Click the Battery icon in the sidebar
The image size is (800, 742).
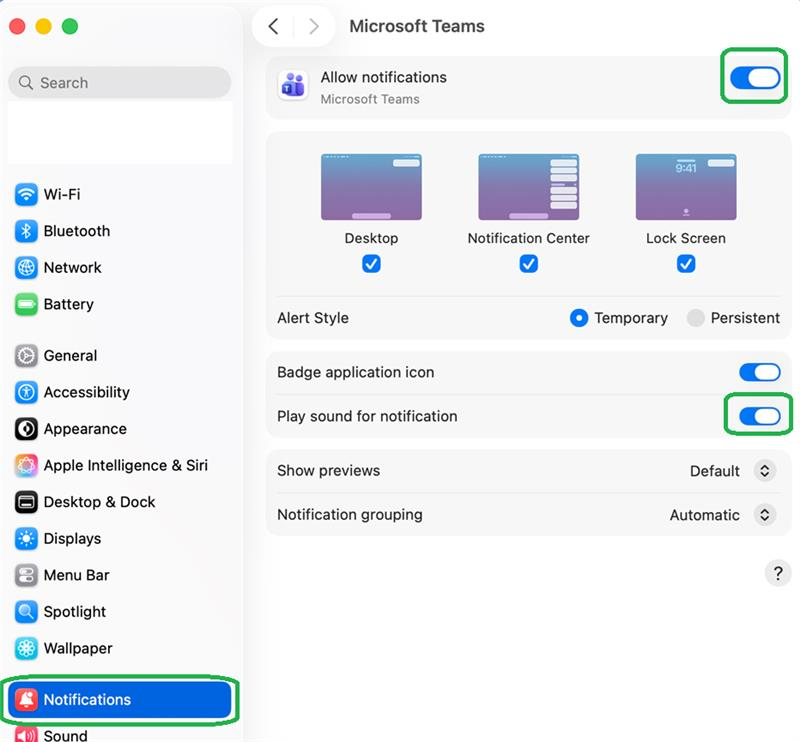[26, 305]
